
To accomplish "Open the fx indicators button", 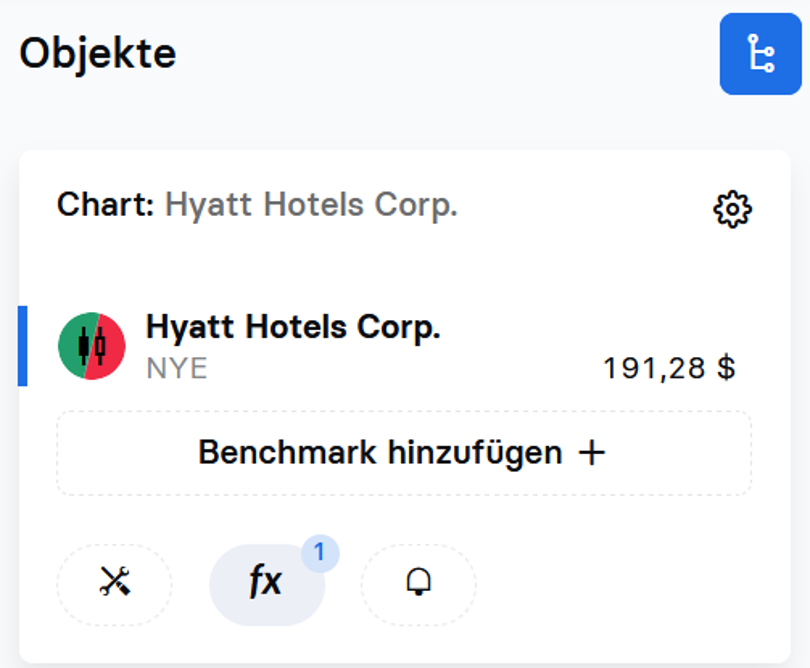I will [x=267, y=584].
